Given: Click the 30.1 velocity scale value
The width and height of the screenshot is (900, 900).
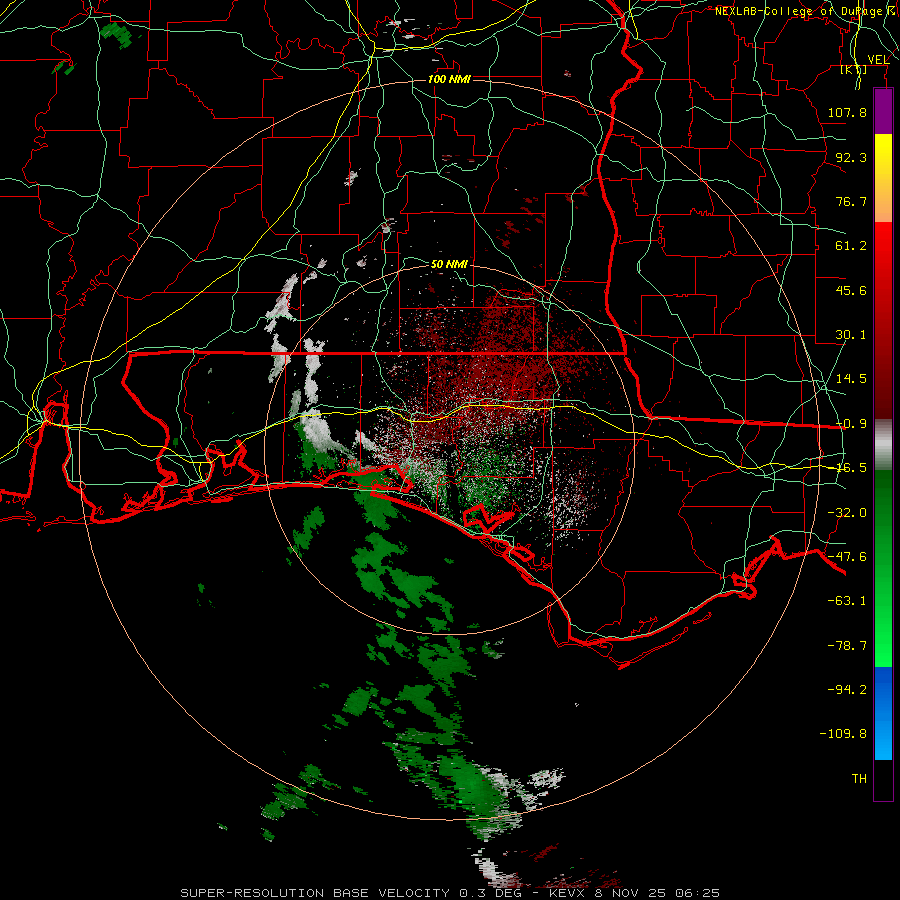Looking at the screenshot, I should 851,335.
